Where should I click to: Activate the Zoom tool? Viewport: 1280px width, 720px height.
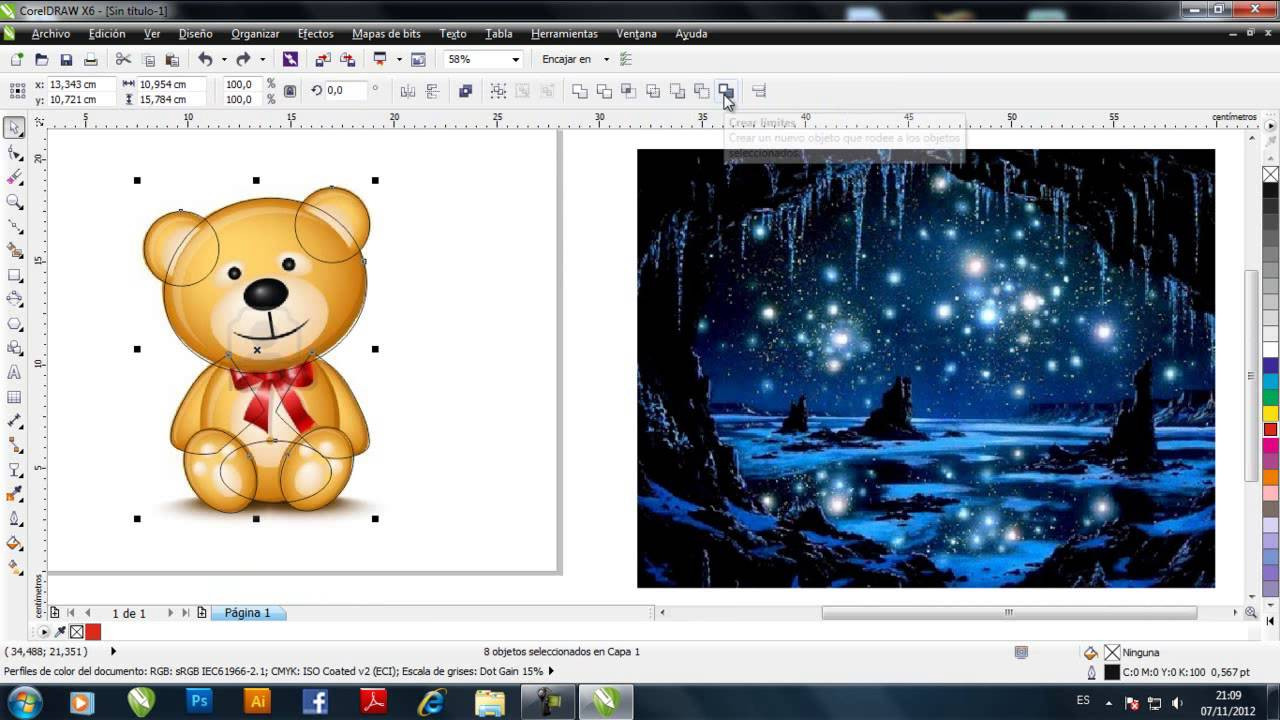coord(14,202)
